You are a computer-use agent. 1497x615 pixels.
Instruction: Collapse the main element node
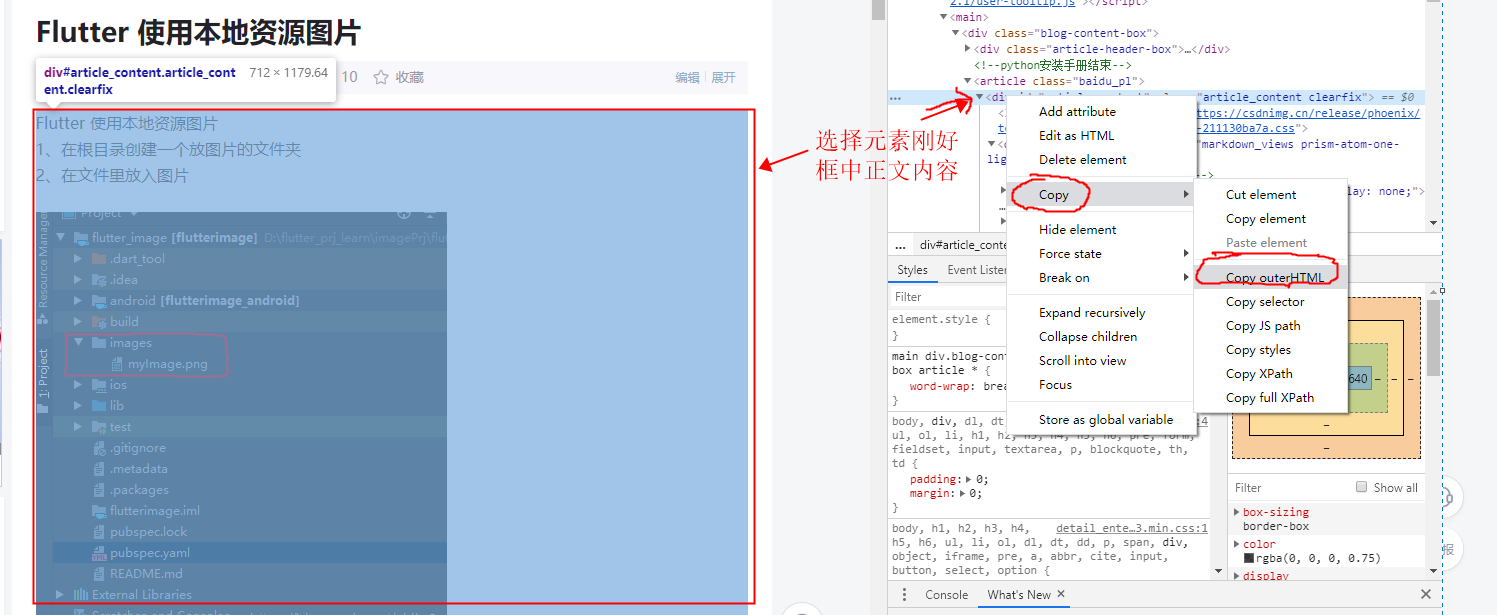pos(943,17)
